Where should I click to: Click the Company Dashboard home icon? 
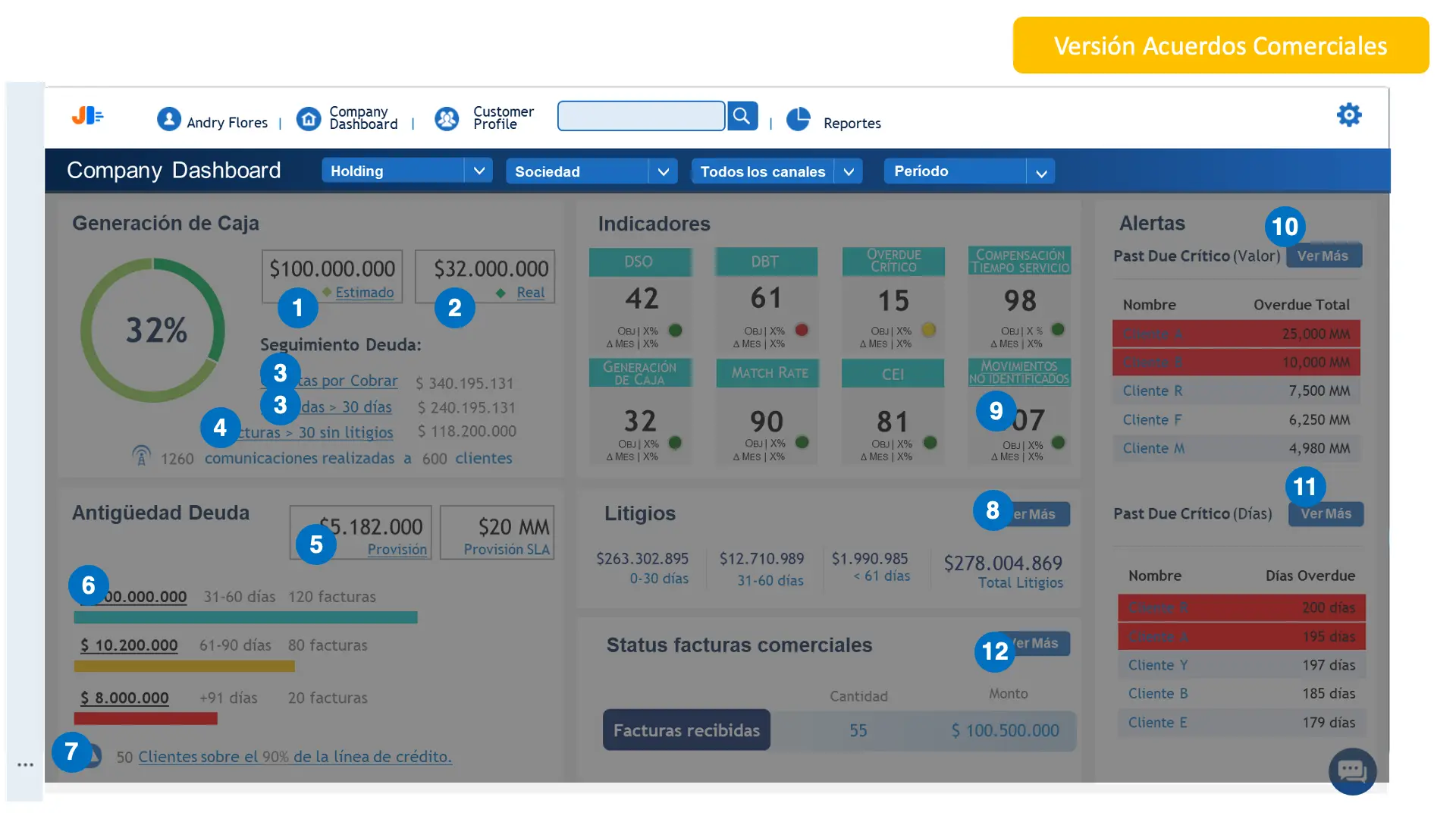[x=309, y=119]
